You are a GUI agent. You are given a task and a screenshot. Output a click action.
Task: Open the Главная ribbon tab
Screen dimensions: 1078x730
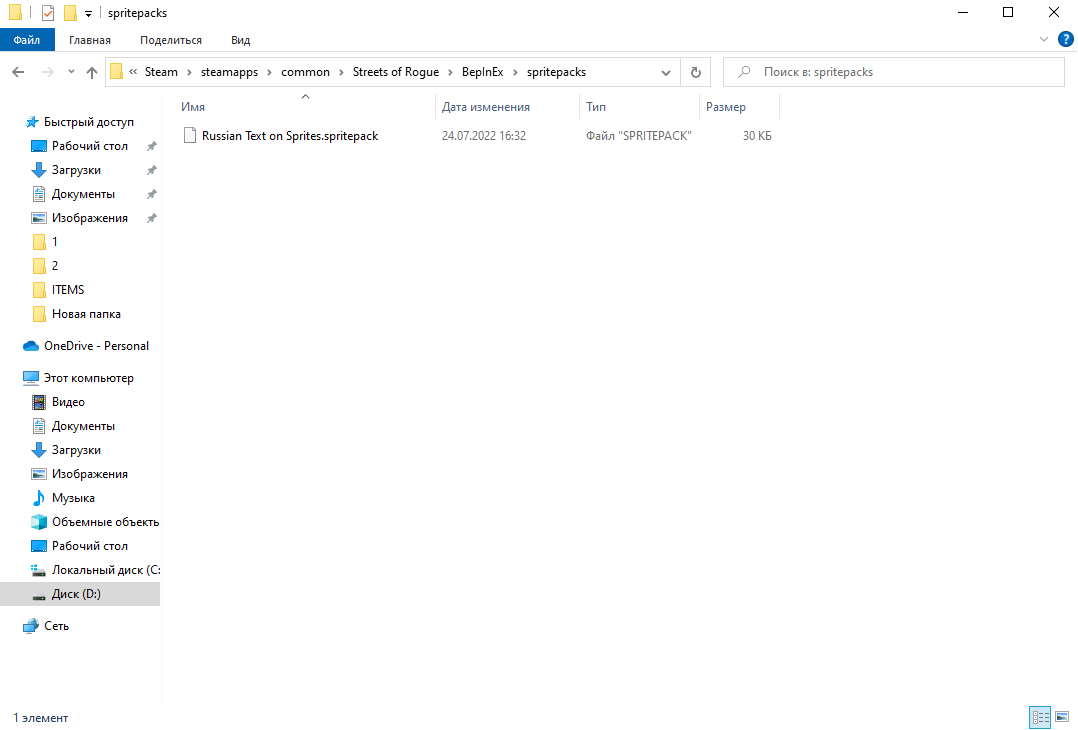[89, 40]
